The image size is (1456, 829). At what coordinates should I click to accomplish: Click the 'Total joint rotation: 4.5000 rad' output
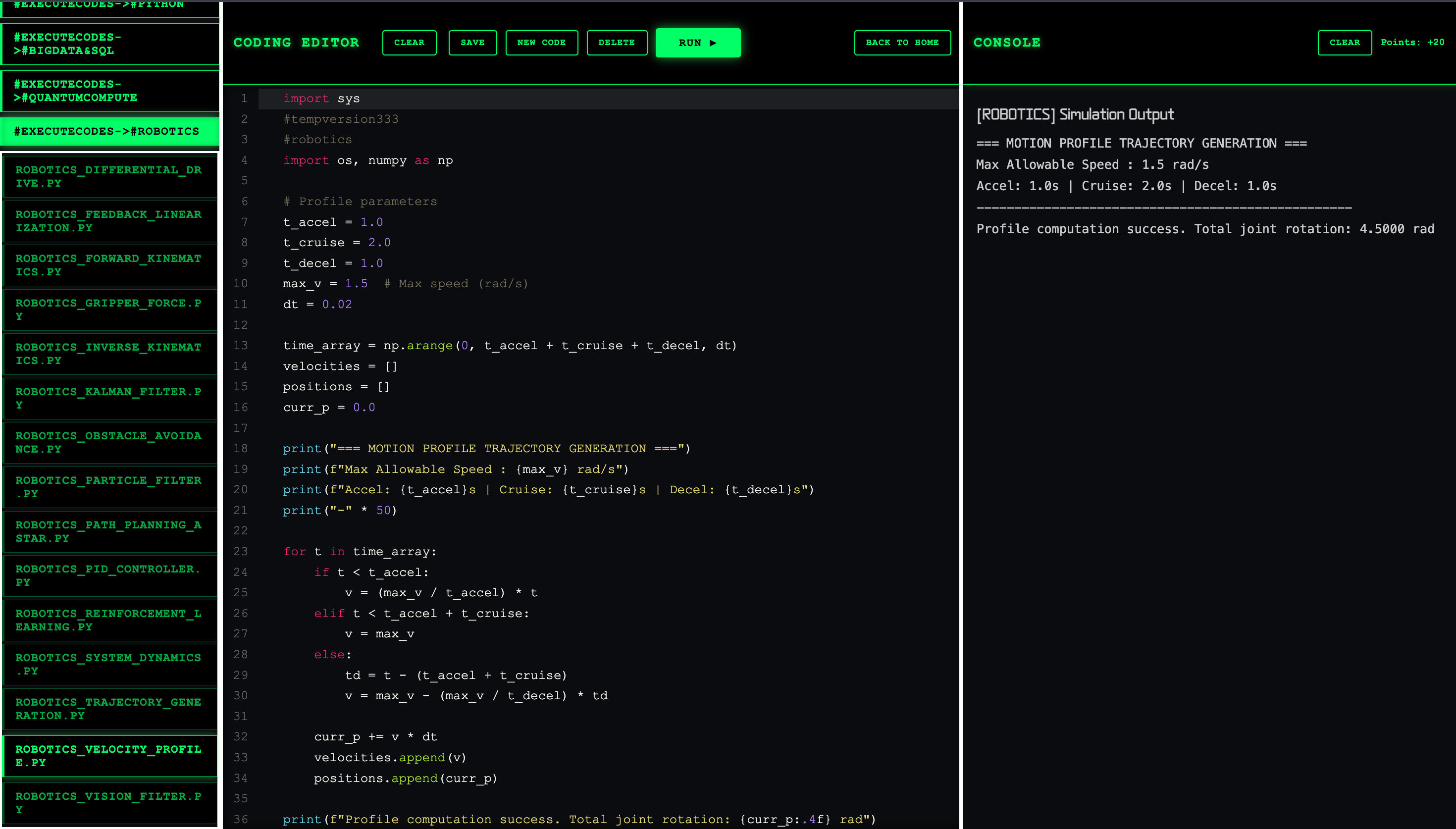pyautogui.click(x=1314, y=229)
